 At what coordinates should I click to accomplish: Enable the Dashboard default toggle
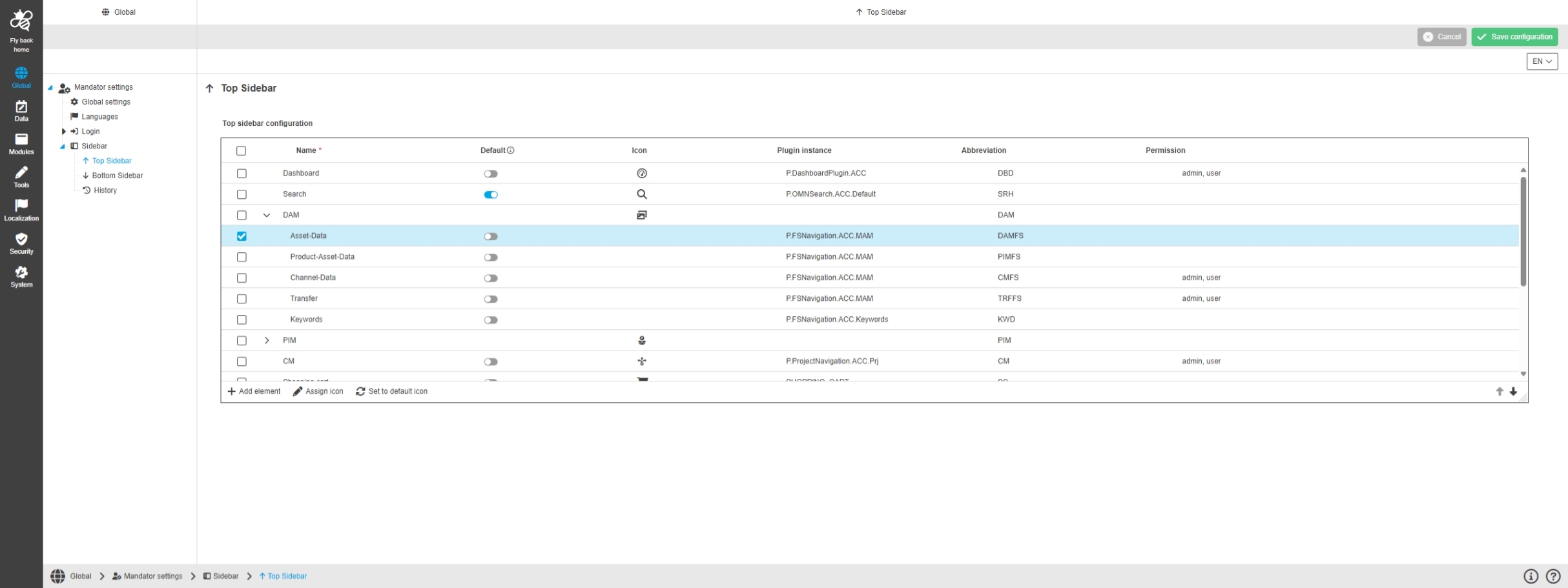click(491, 174)
